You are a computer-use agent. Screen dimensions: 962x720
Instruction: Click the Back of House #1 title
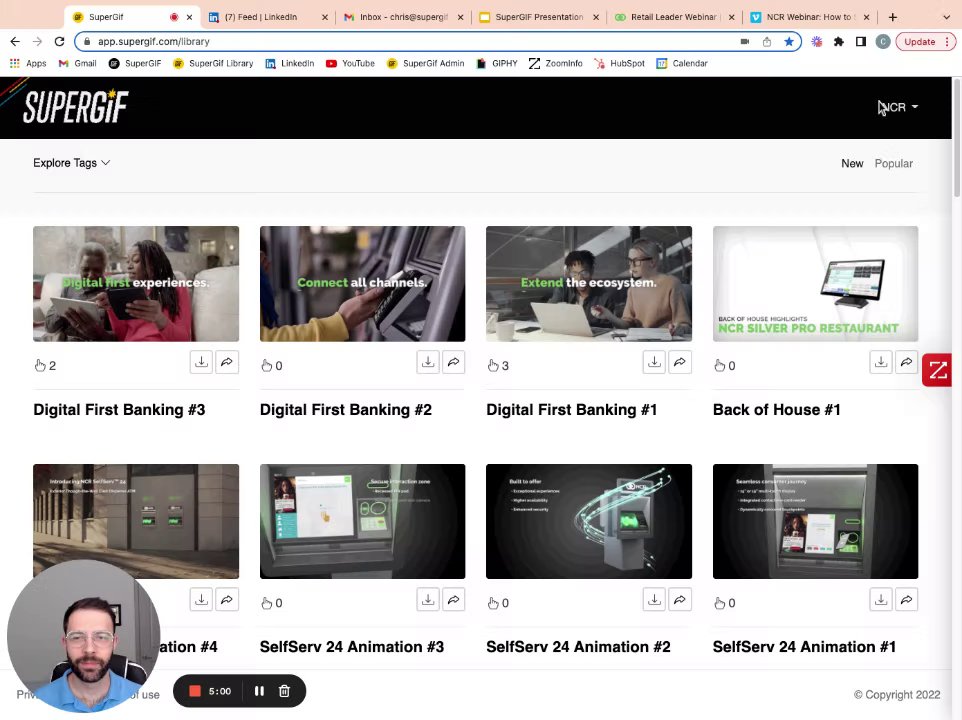point(777,410)
